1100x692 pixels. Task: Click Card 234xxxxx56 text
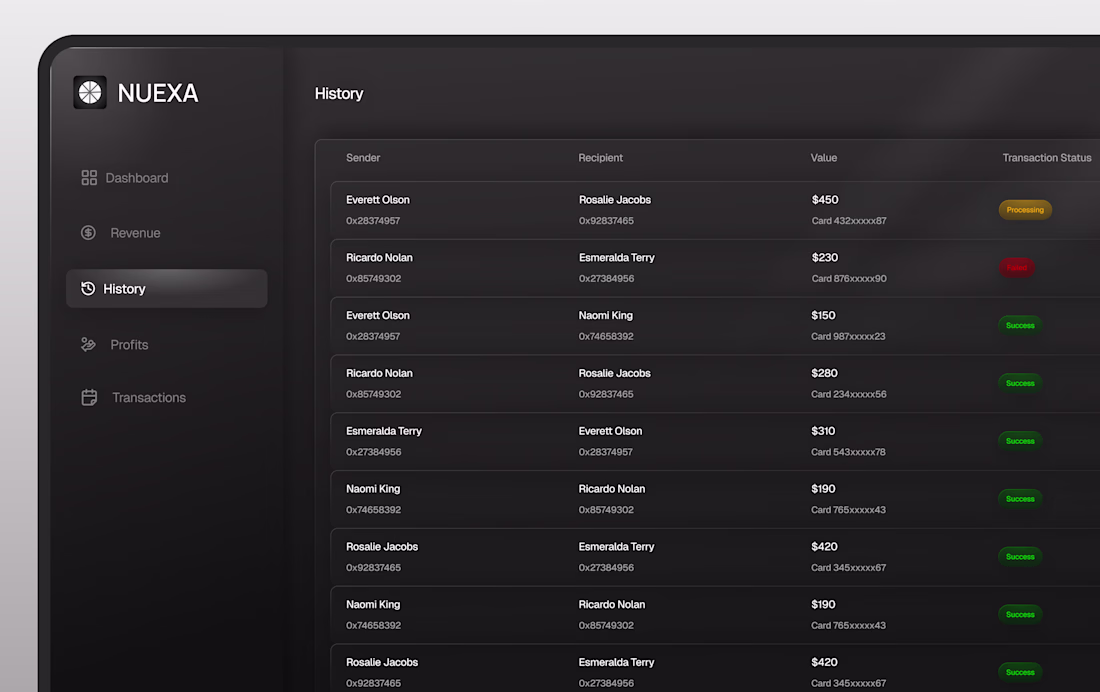[849, 394]
